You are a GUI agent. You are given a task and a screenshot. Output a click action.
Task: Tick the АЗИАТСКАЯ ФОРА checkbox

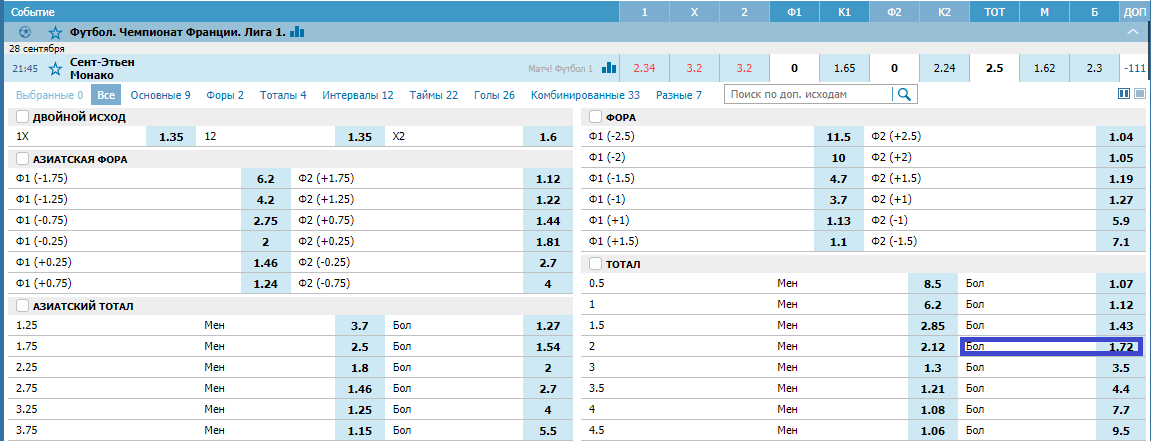[x=22, y=159]
